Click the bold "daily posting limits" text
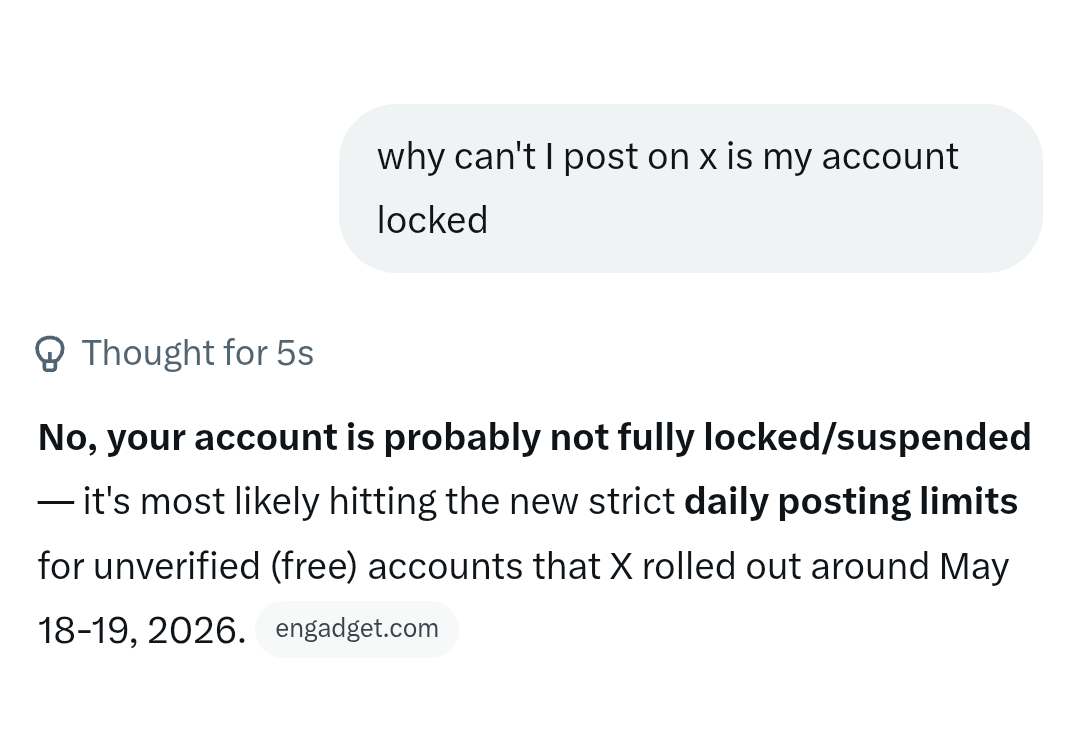Image resolution: width=1080 pixels, height=730 pixels. 851,501
